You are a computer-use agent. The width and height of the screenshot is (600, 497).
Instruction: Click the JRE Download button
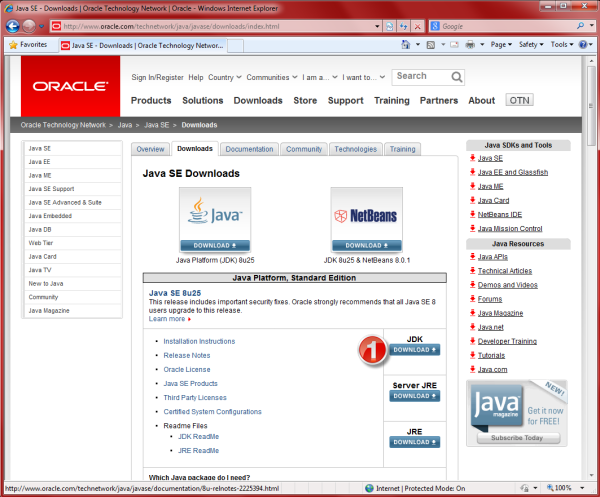(x=414, y=442)
